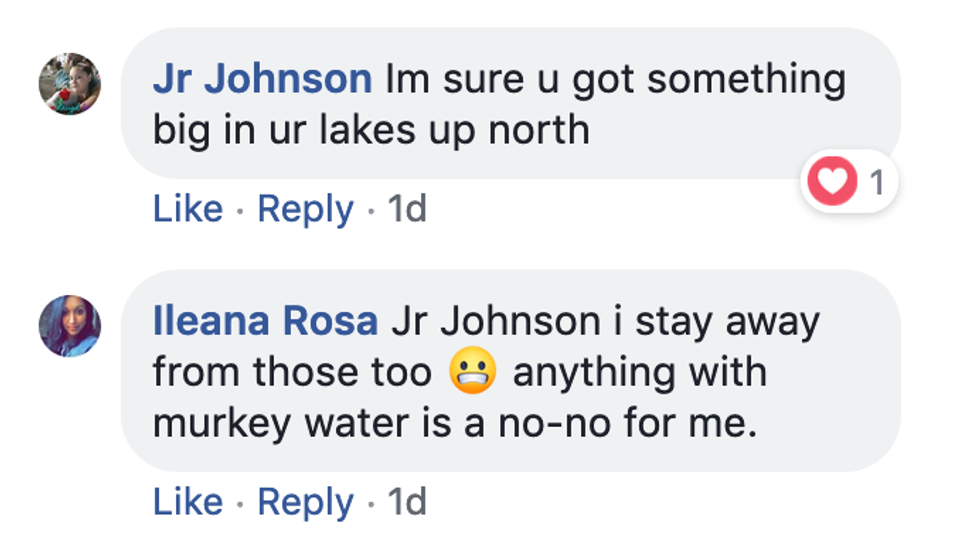Open Jr Johnson's profile from the bold author name
The image size is (980, 544).
point(262,79)
